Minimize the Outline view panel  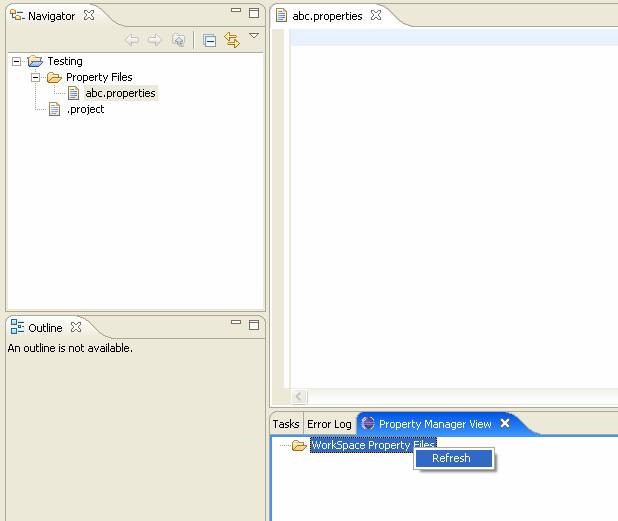pyautogui.click(x=236, y=323)
